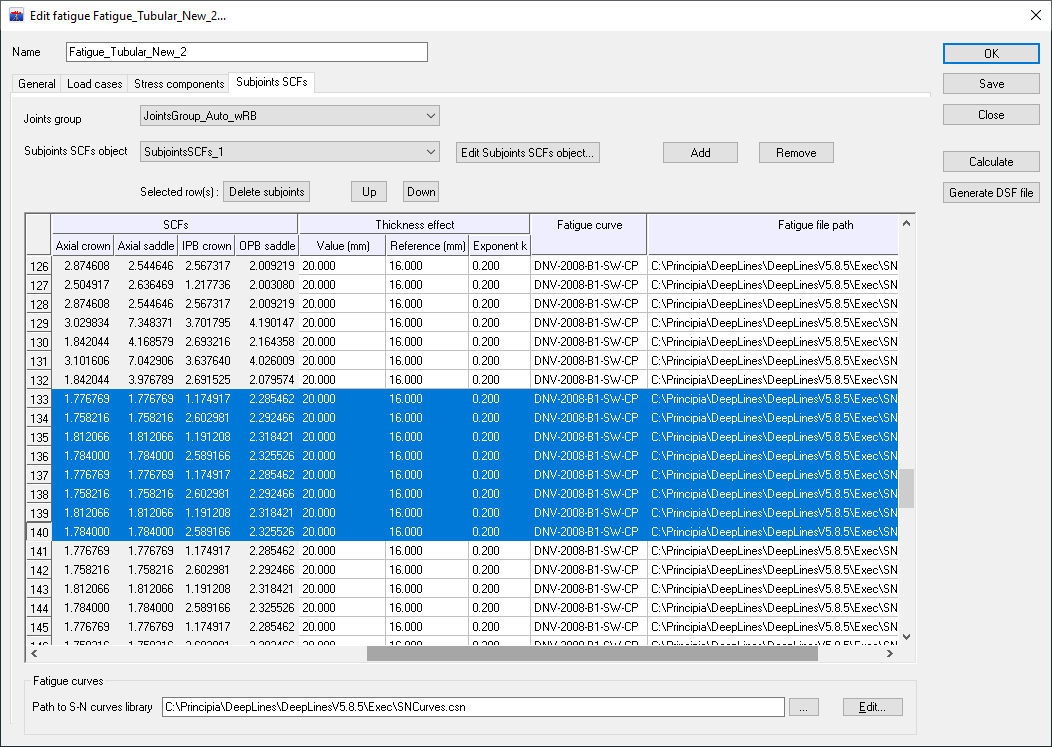Click the application icon in title bar
Viewport: 1052px width, 747px height.
click(16, 15)
